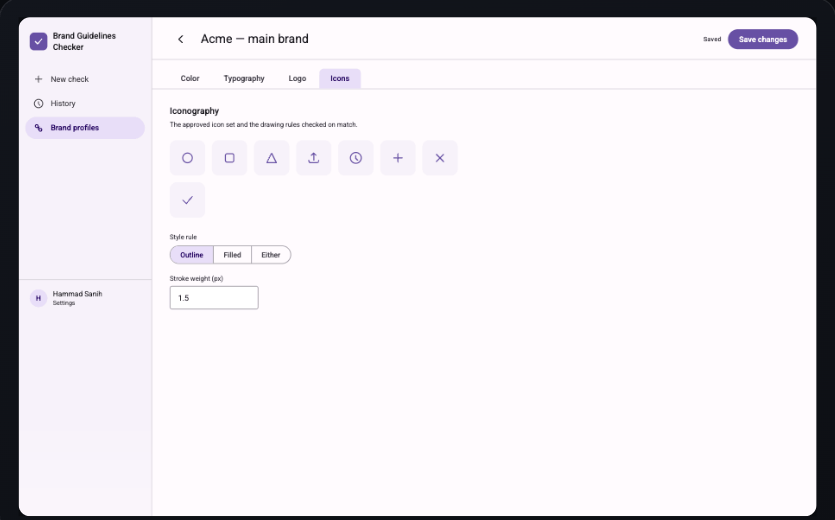835x520 pixels.
Task: Click the Hammad Sanih user name
Action: 77,294
